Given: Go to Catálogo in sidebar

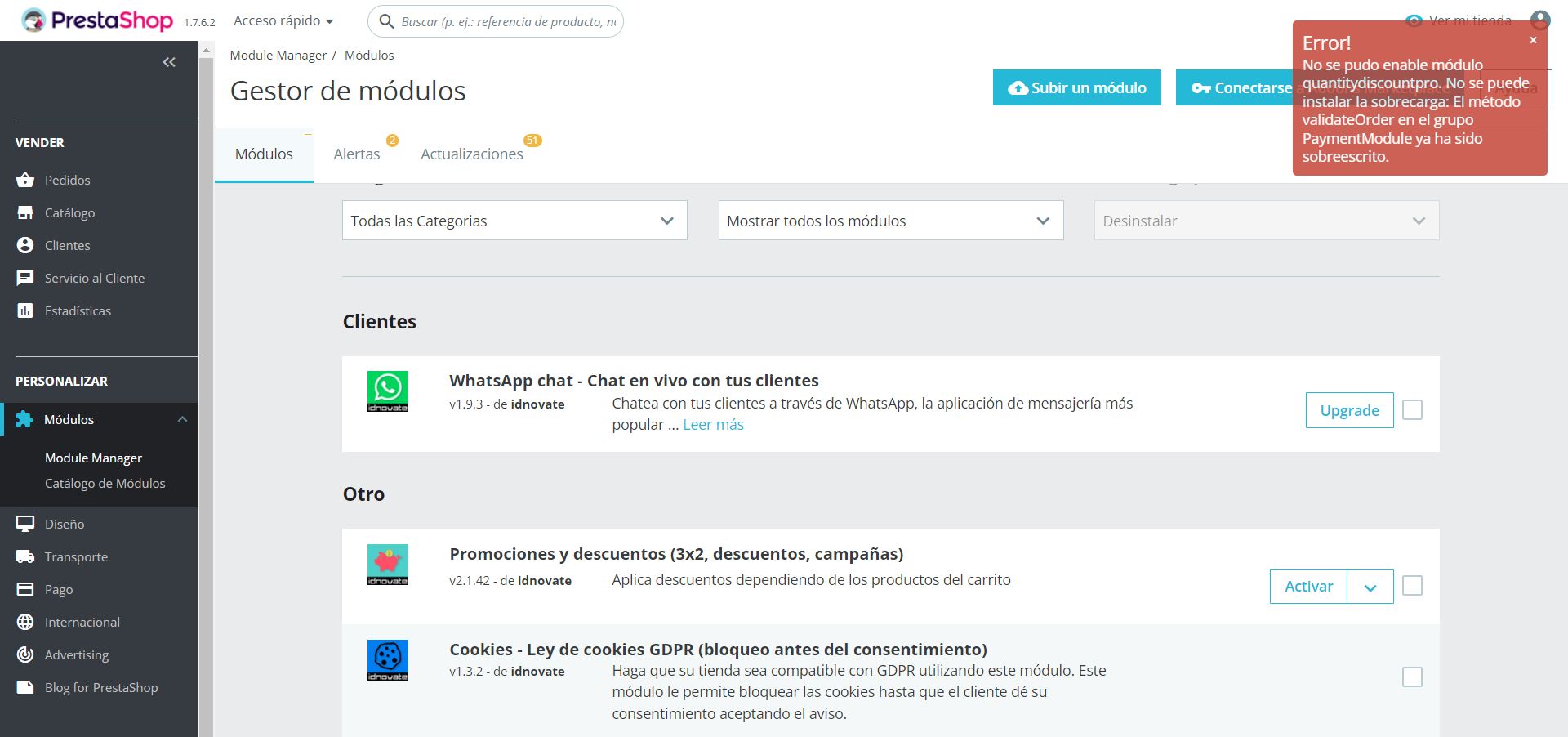Looking at the screenshot, I should (x=69, y=212).
